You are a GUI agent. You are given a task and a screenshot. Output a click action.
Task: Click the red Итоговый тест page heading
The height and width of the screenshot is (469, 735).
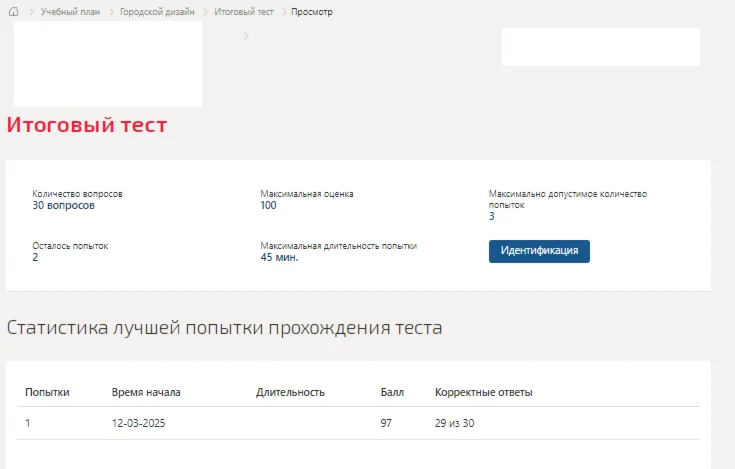point(87,126)
